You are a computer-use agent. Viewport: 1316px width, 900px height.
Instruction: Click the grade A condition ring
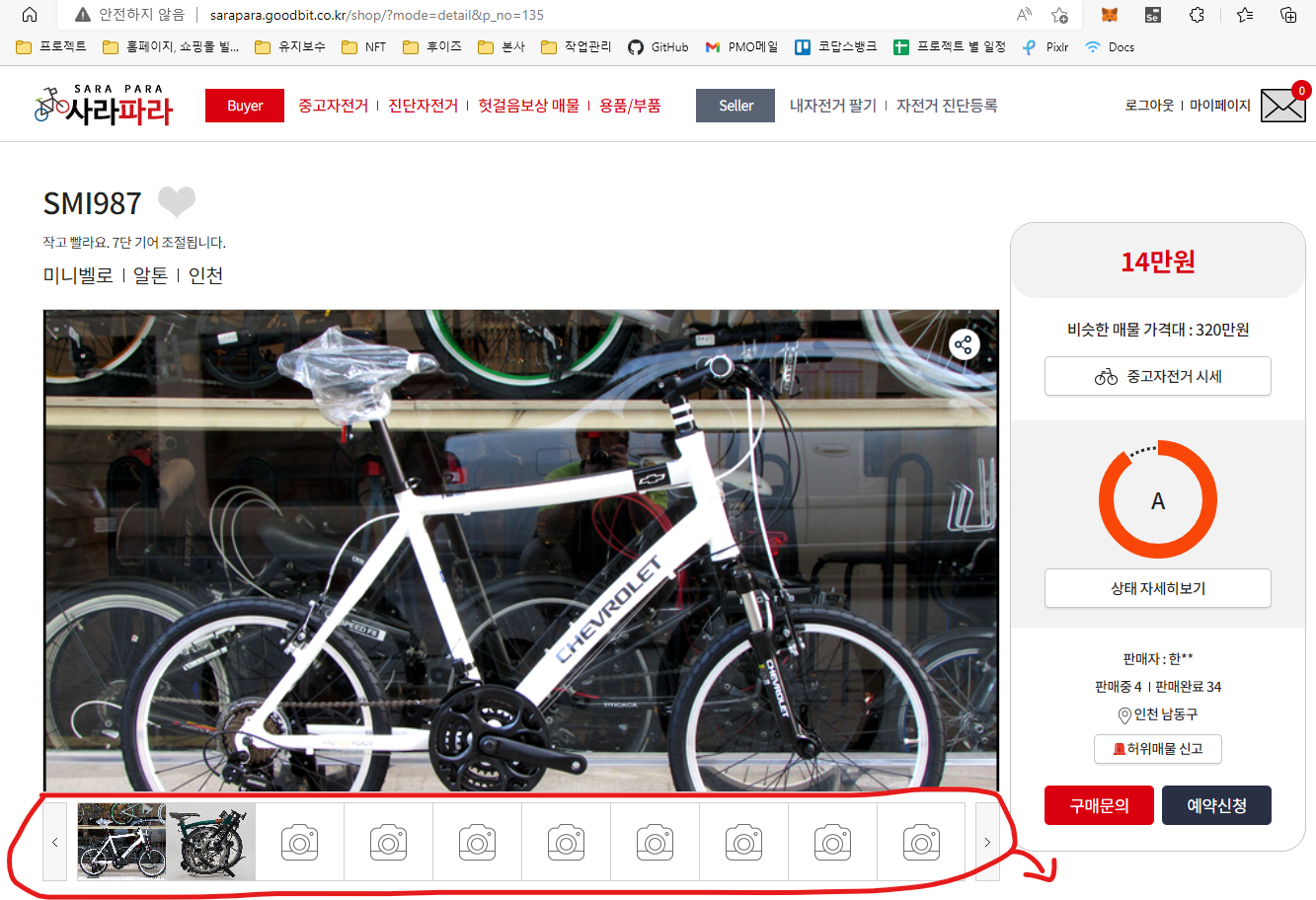pyautogui.click(x=1157, y=500)
